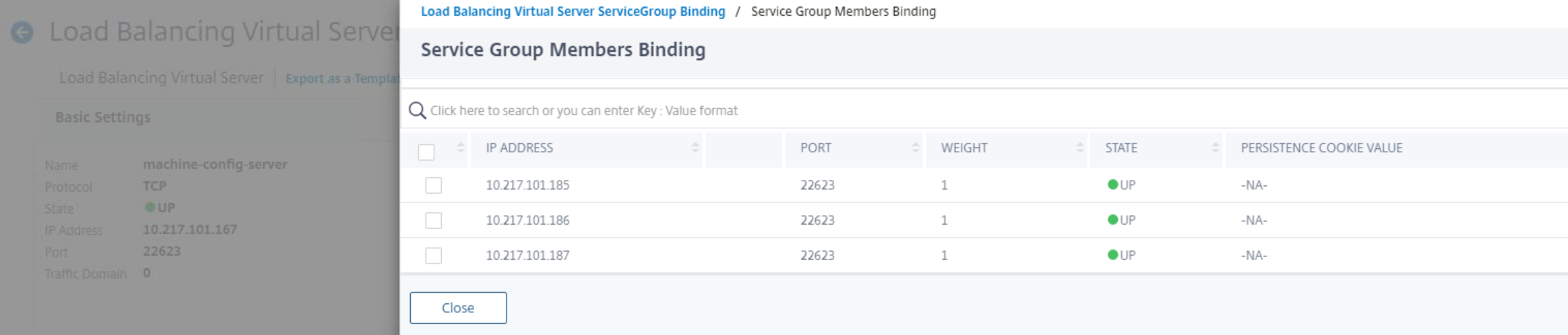Screen dimensions: 1568x335
Task: Click the Close button
Action: pyautogui.click(x=458, y=307)
